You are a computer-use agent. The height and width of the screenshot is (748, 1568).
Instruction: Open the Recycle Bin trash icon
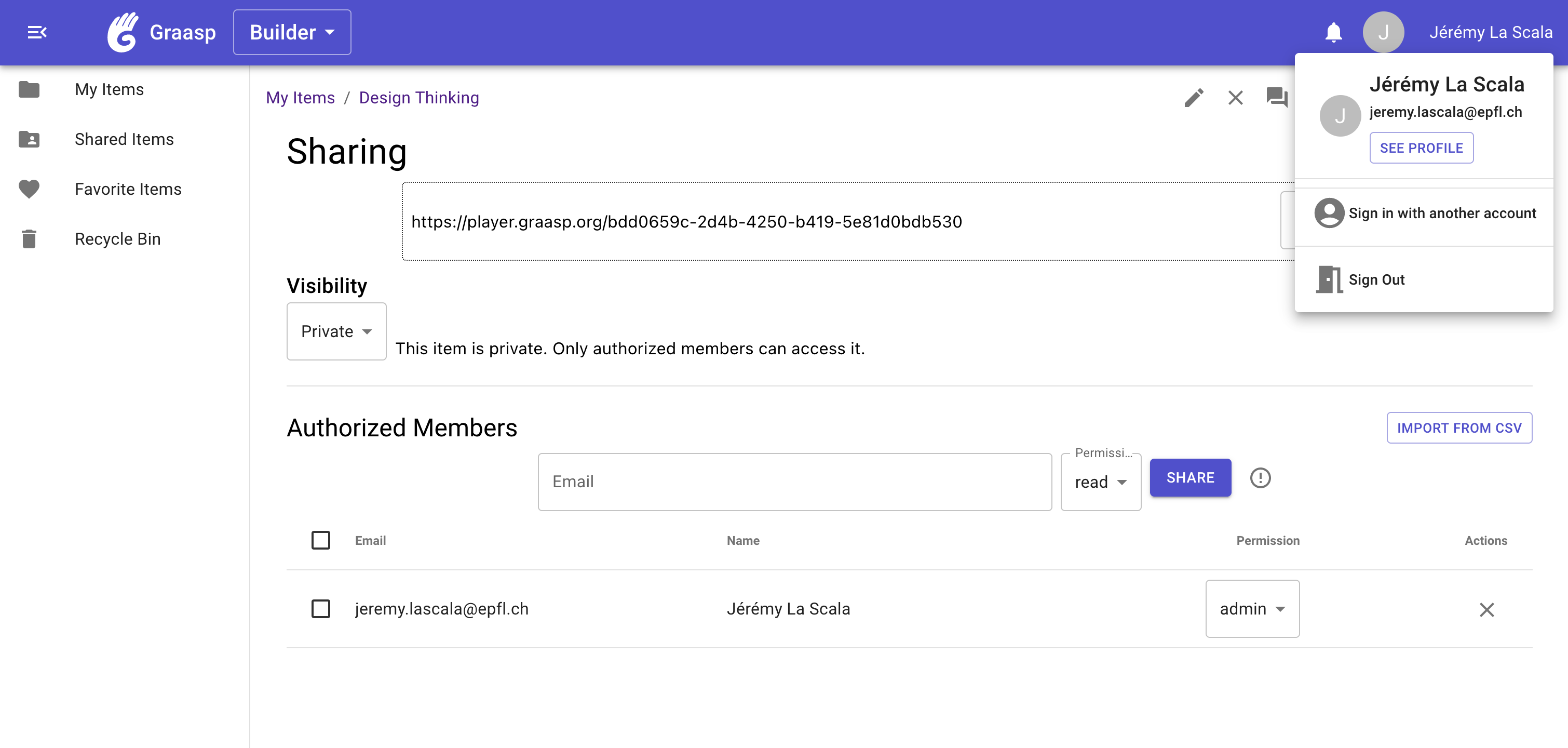pos(29,238)
